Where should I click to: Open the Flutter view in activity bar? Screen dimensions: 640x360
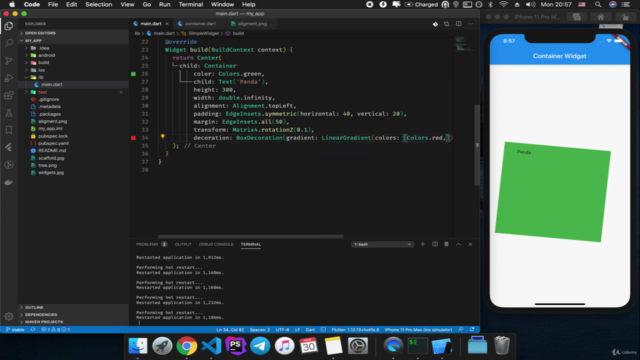click(x=9, y=147)
